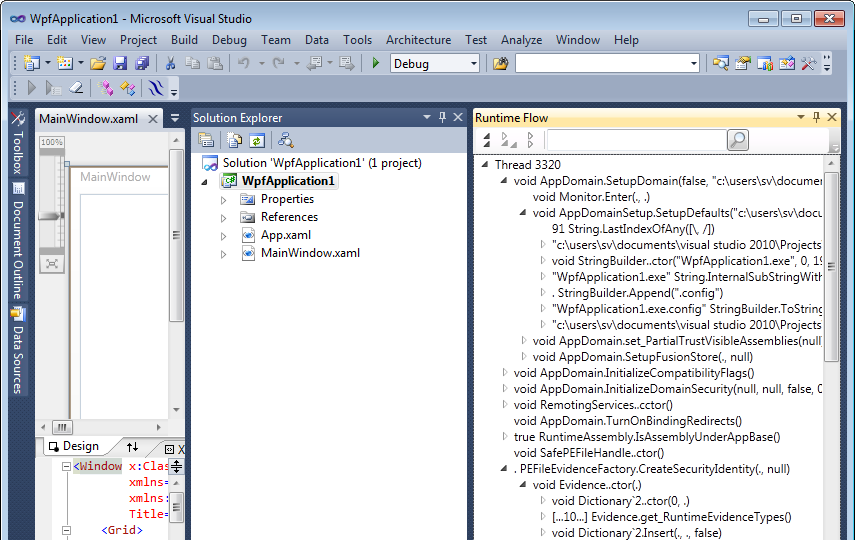Switch to the Design tab
Image resolution: width=855 pixels, height=540 pixels.
tap(73, 447)
